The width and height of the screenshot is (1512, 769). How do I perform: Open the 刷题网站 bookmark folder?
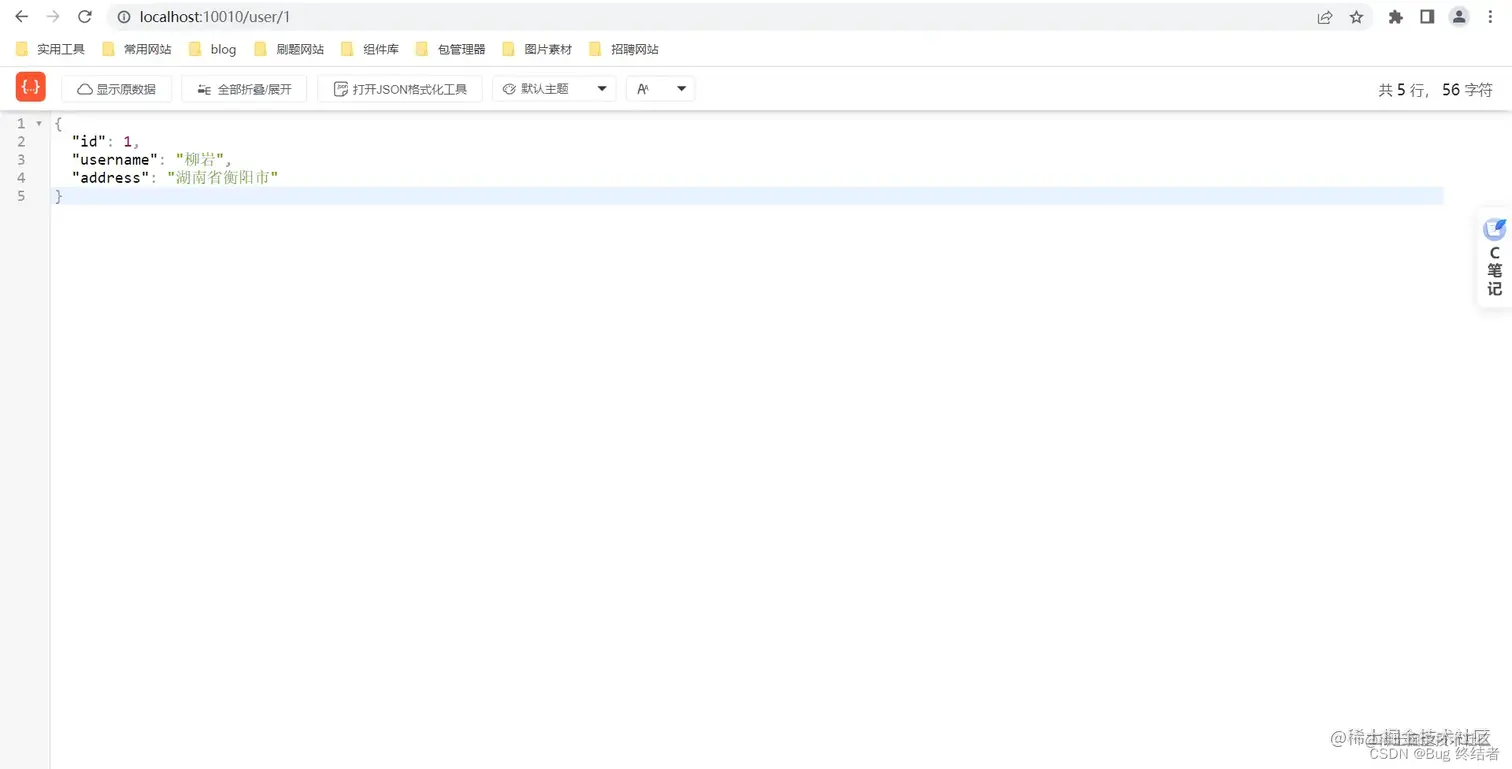coord(289,49)
